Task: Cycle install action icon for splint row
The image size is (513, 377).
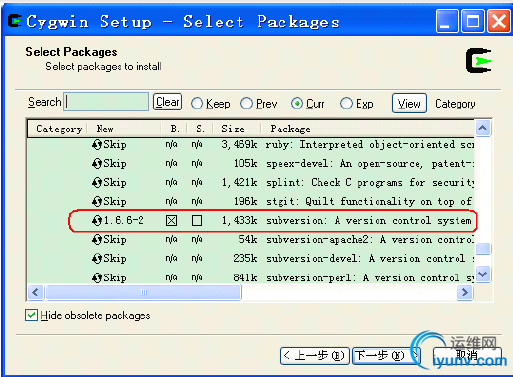Action: tap(97, 183)
